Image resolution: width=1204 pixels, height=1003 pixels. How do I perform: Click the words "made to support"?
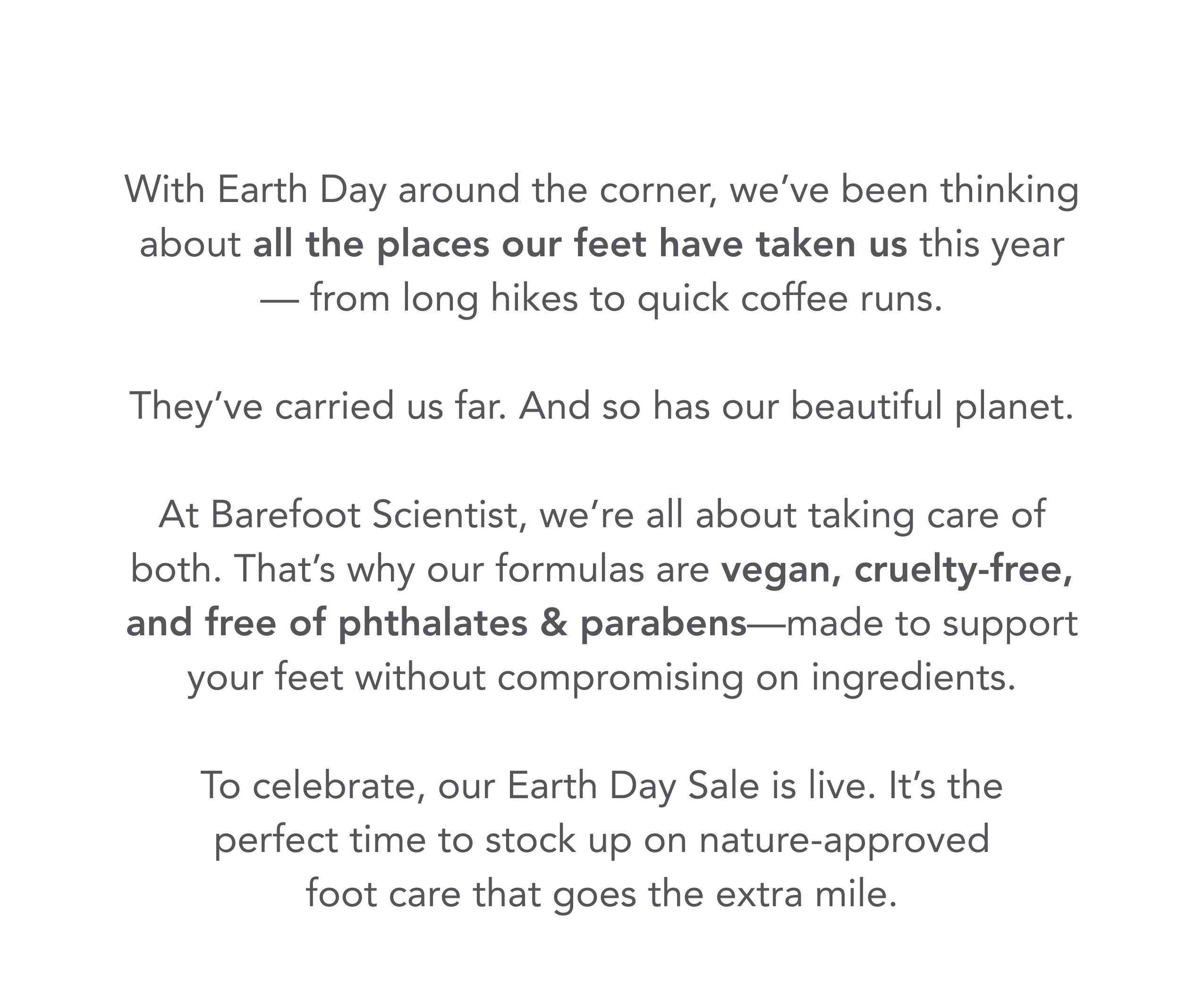click(x=932, y=624)
